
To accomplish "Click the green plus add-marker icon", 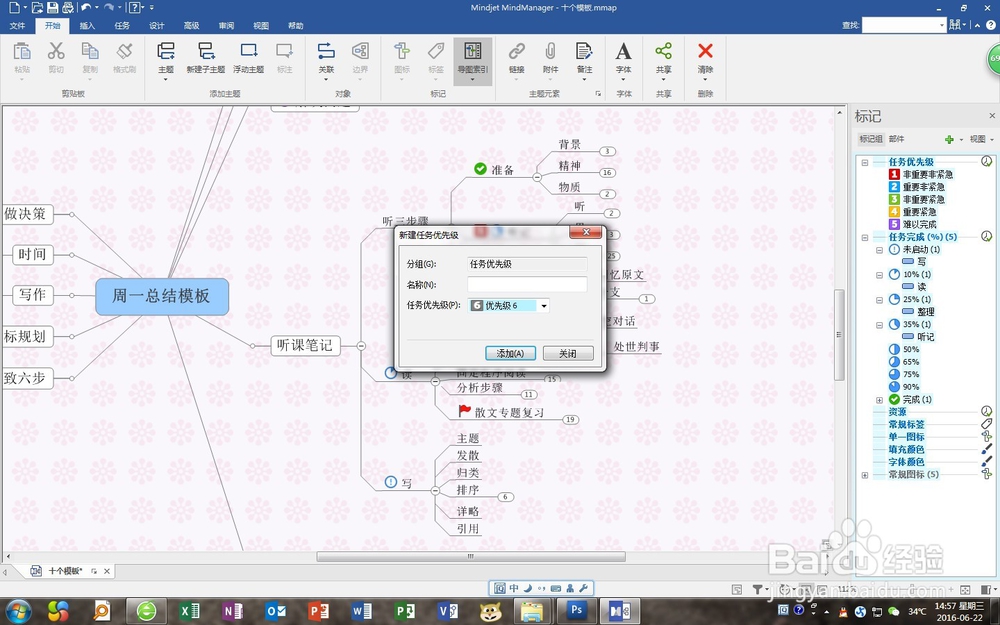I will coord(949,139).
